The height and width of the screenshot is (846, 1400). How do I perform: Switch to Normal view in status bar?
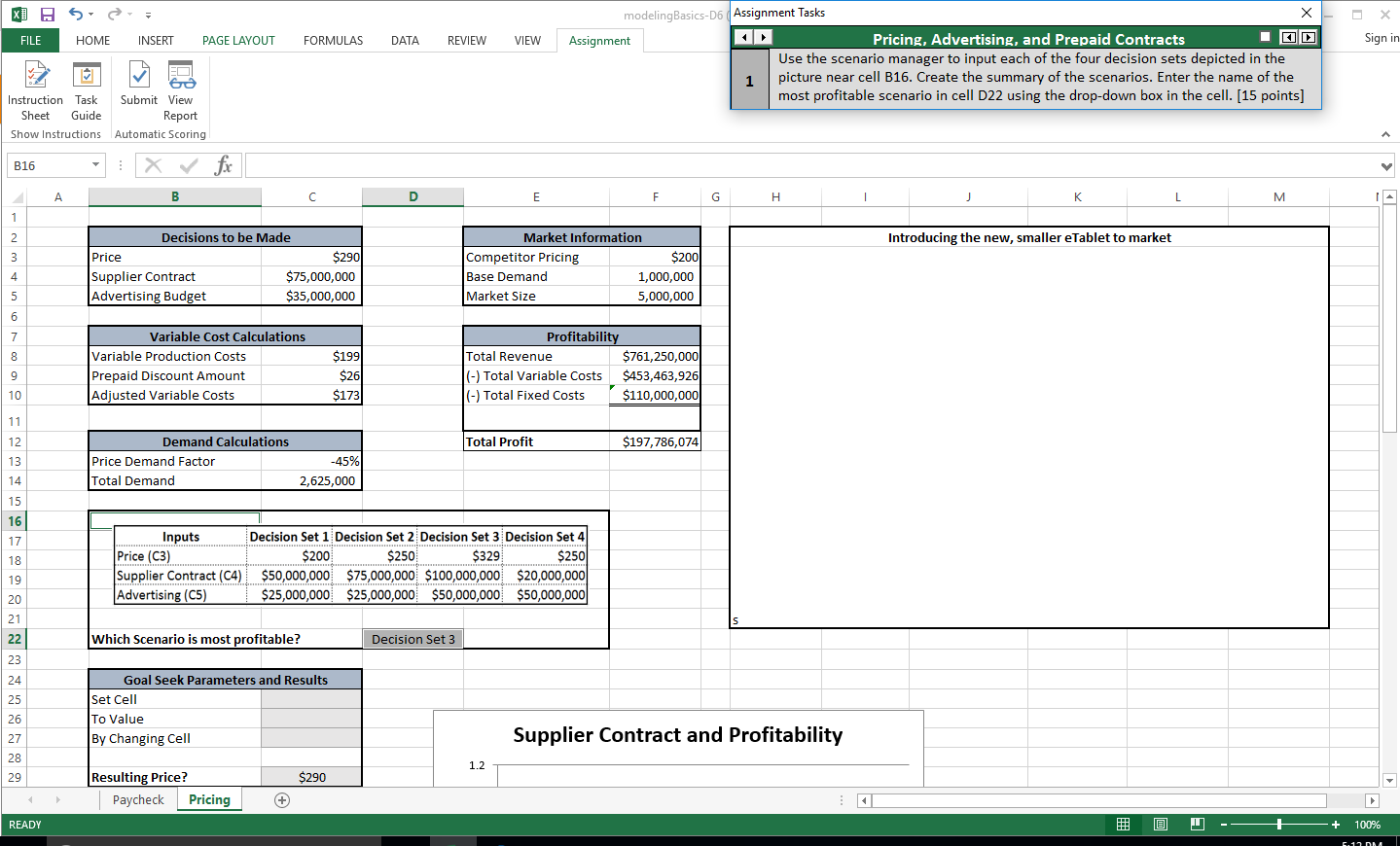point(1123,825)
